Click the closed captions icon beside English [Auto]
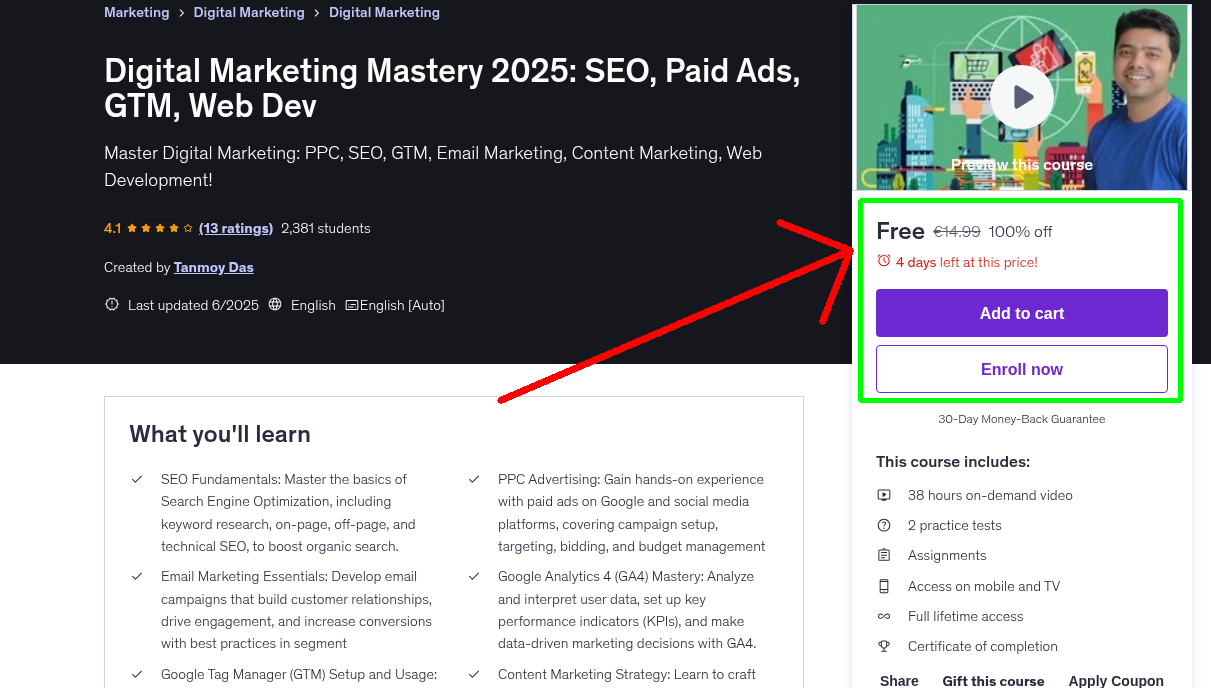Viewport: 1211px width, 688px height. tap(352, 305)
